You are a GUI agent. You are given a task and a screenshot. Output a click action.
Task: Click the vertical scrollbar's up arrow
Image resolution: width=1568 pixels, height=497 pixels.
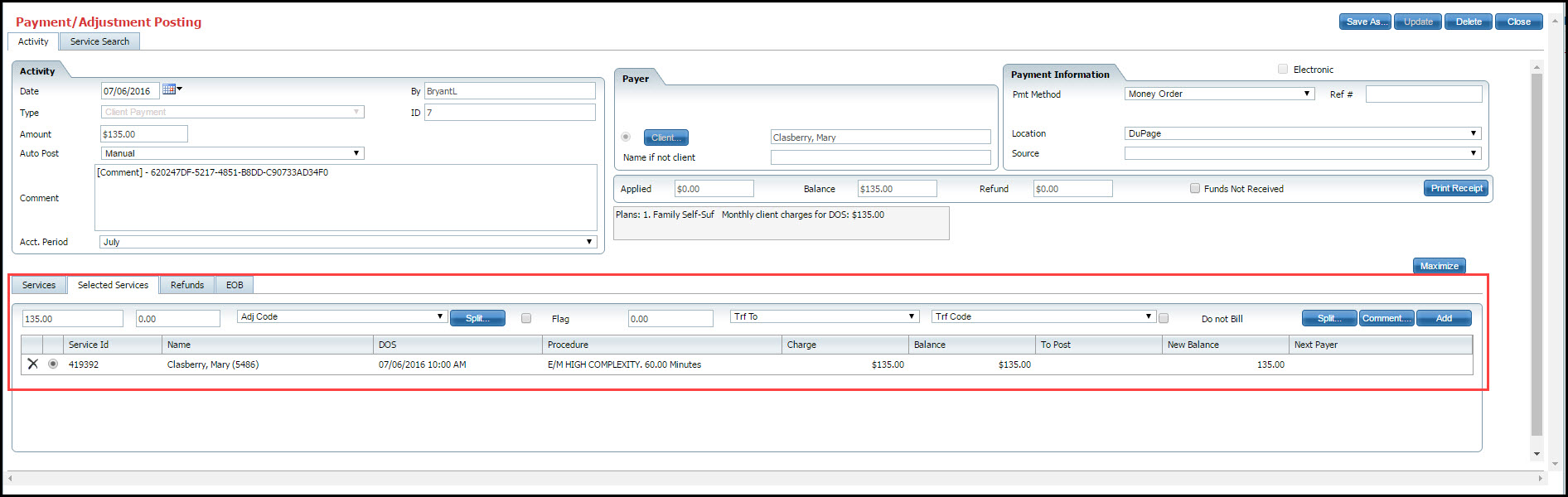1537,67
